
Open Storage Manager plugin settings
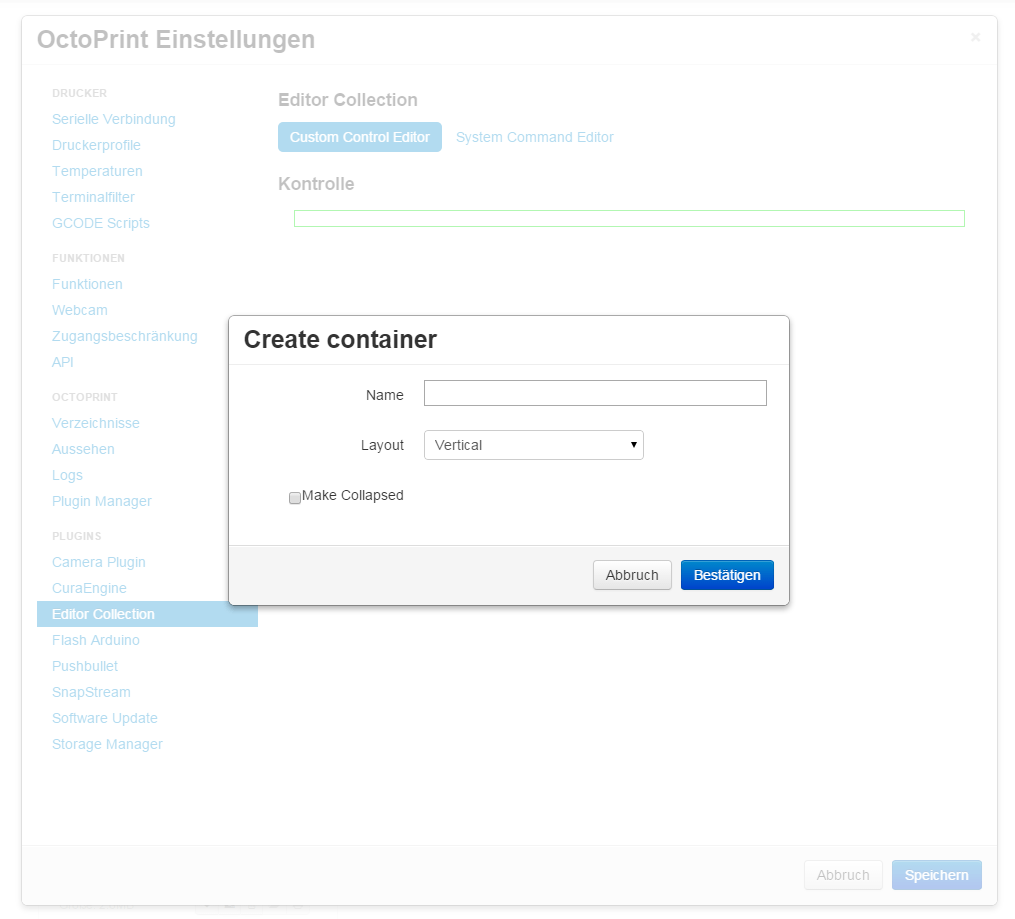(x=107, y=744)
